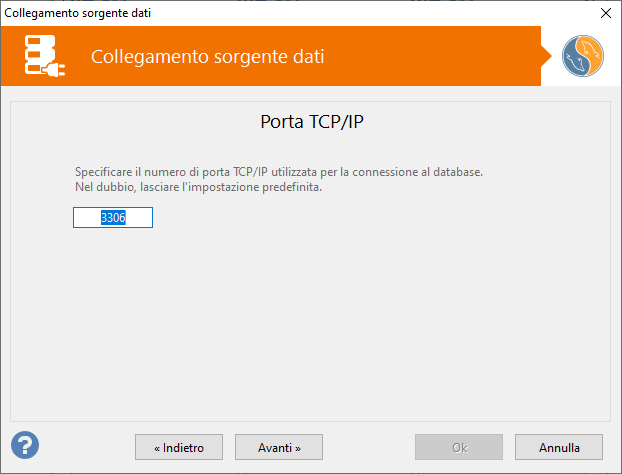Screen dimensions: 622x474
Task: Close the Collegamento sorgente dati window
Action: 605,12
